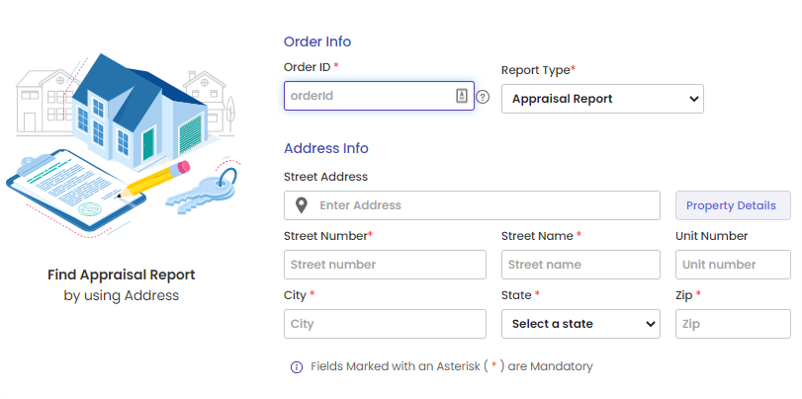Click the Order ID help question-mark icon

482,97
